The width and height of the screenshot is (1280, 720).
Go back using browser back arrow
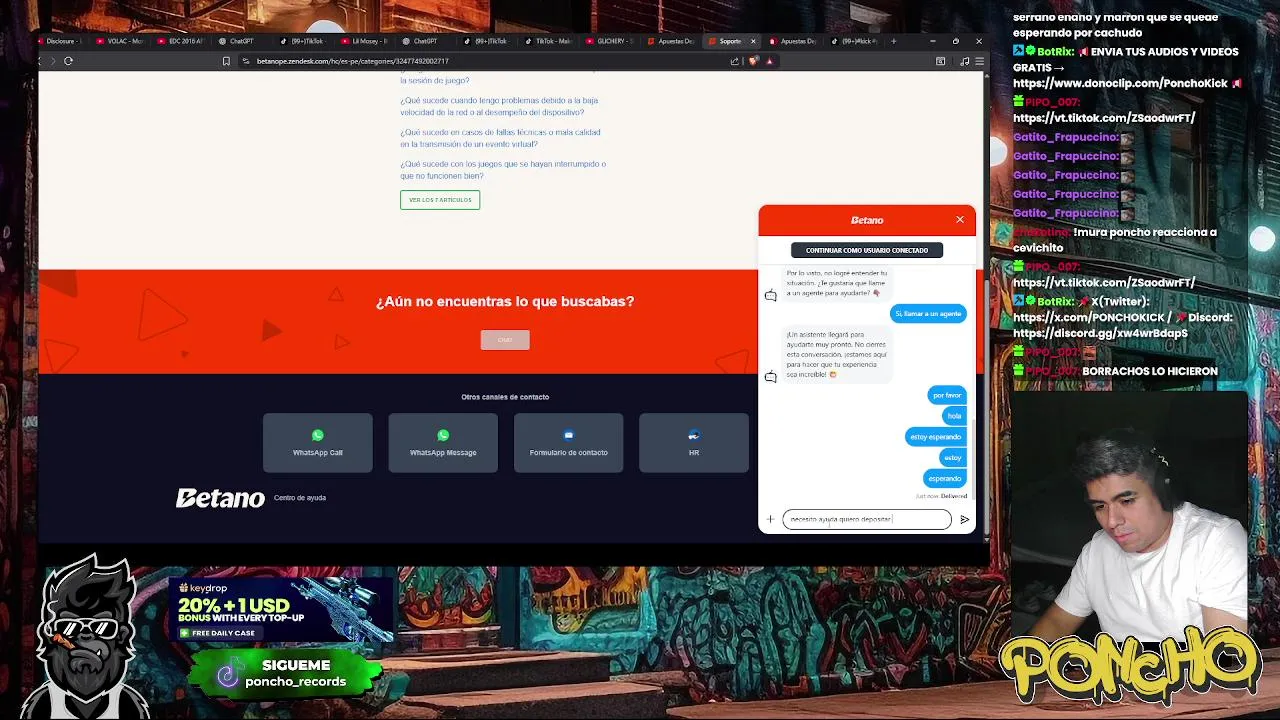[x=40, y=61]
